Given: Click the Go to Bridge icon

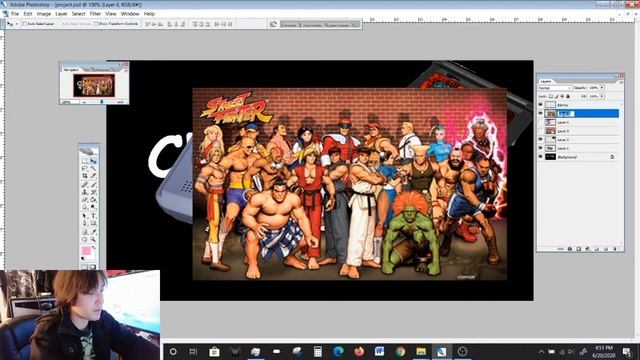Looking at the screenshot, I should 273,24.
